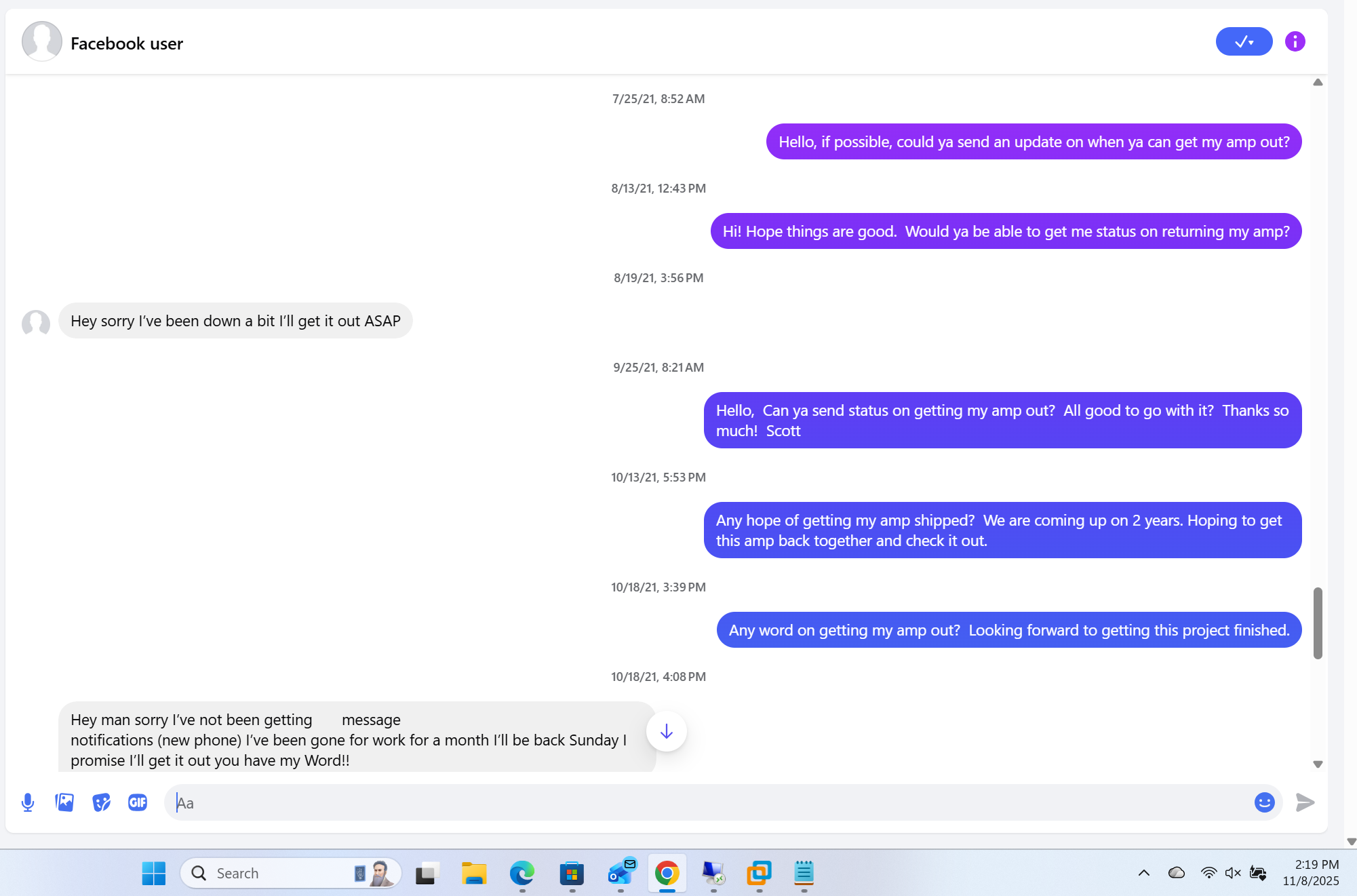Open Facebook user's profile avatar
This screenshot has width=1357, height=896.
41,41
